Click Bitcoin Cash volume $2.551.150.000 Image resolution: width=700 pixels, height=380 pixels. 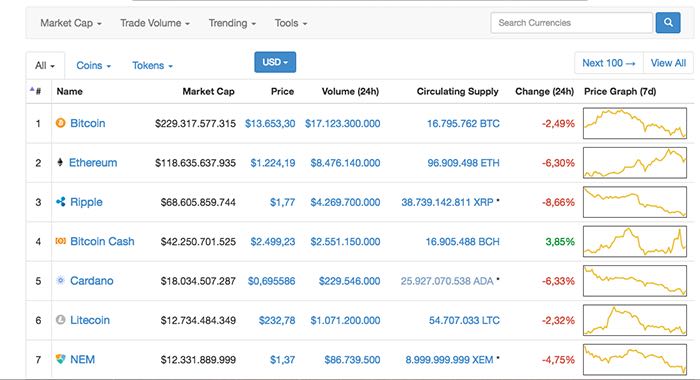345,242
